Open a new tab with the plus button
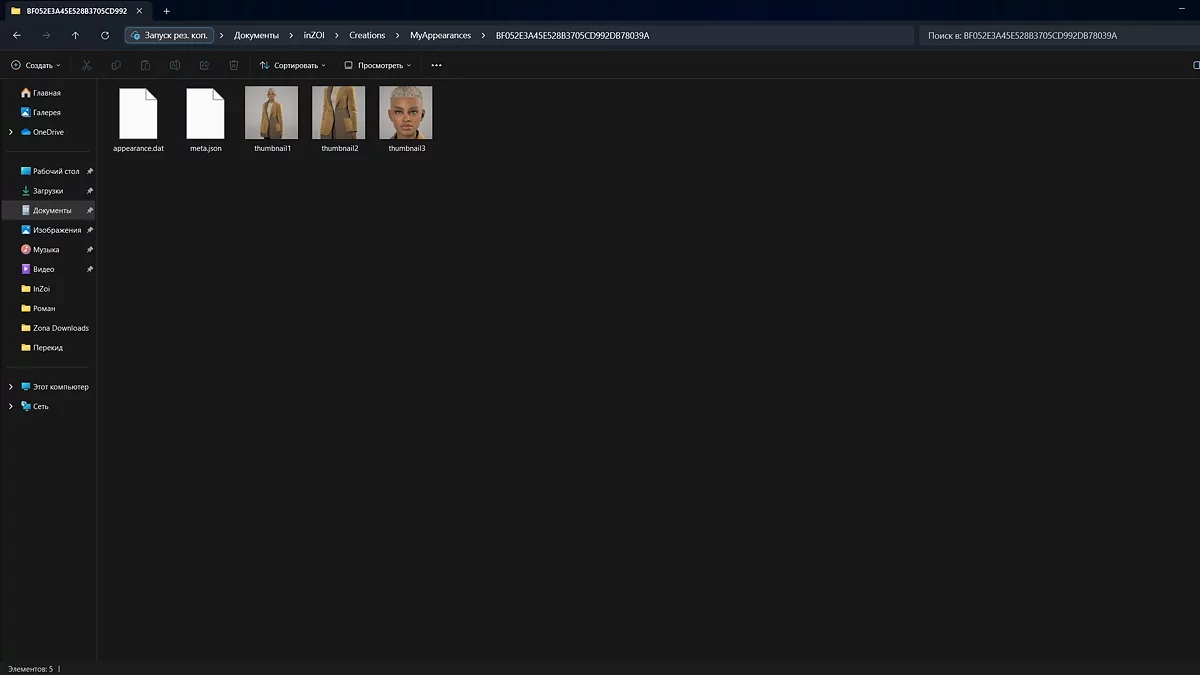Screen dimensions: 1200x675 pyautogui.click(x=166, y=11)
